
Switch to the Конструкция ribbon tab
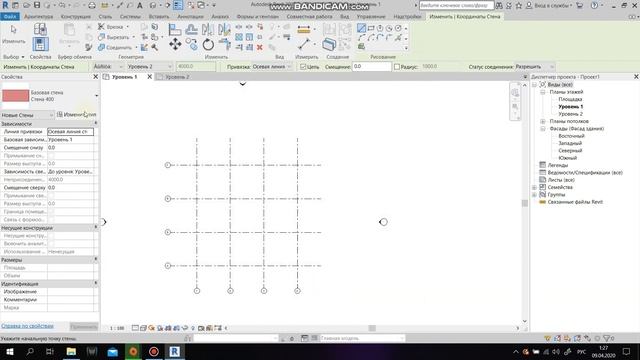coord(76,17)
